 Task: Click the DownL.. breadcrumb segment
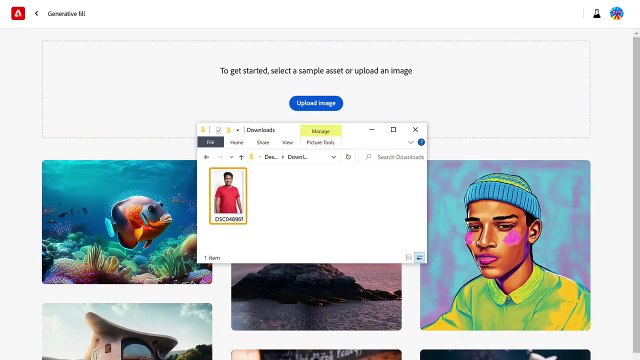pos(298,157)
